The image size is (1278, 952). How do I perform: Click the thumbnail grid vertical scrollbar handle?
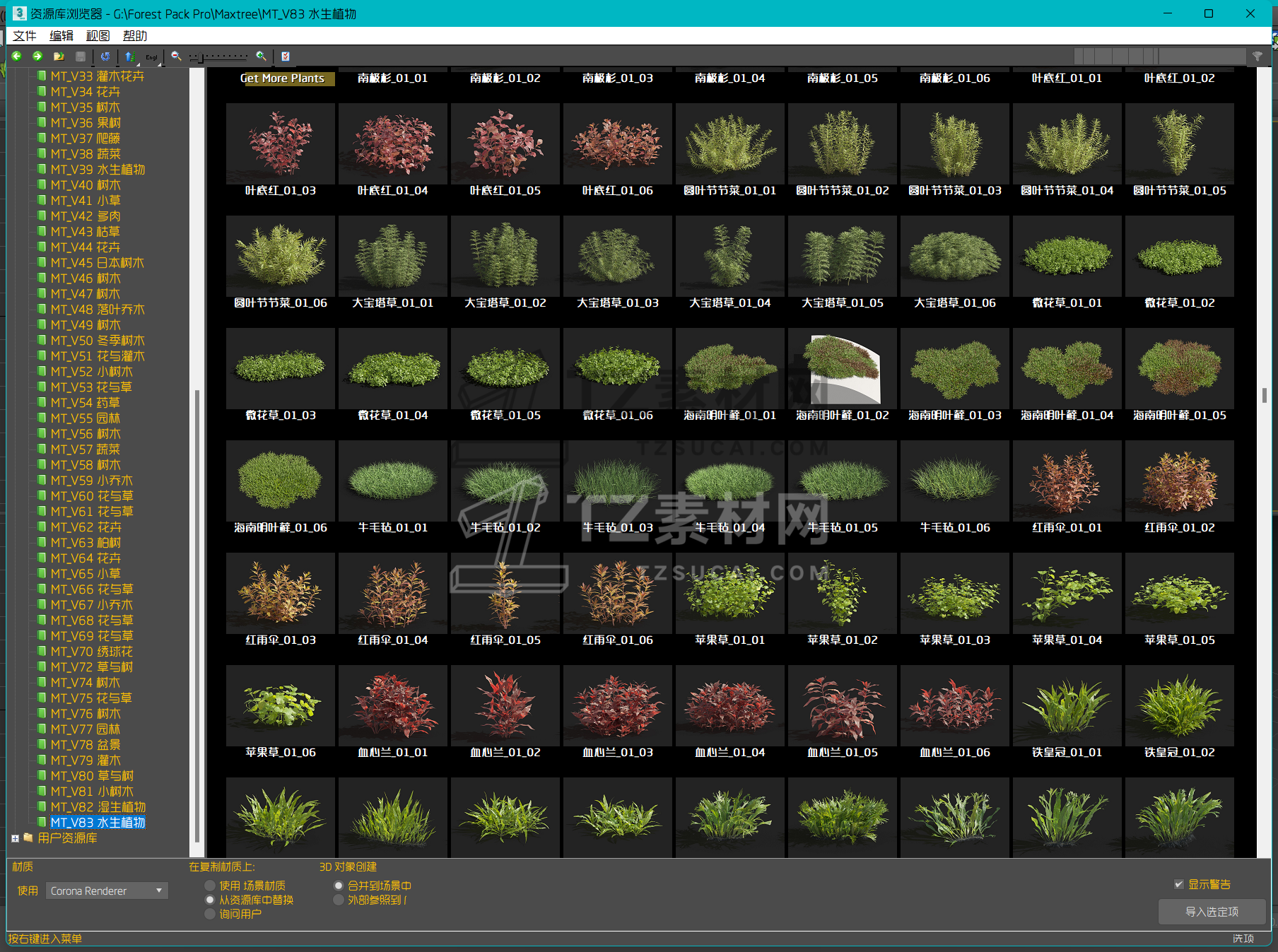[x=1264, y=395]
